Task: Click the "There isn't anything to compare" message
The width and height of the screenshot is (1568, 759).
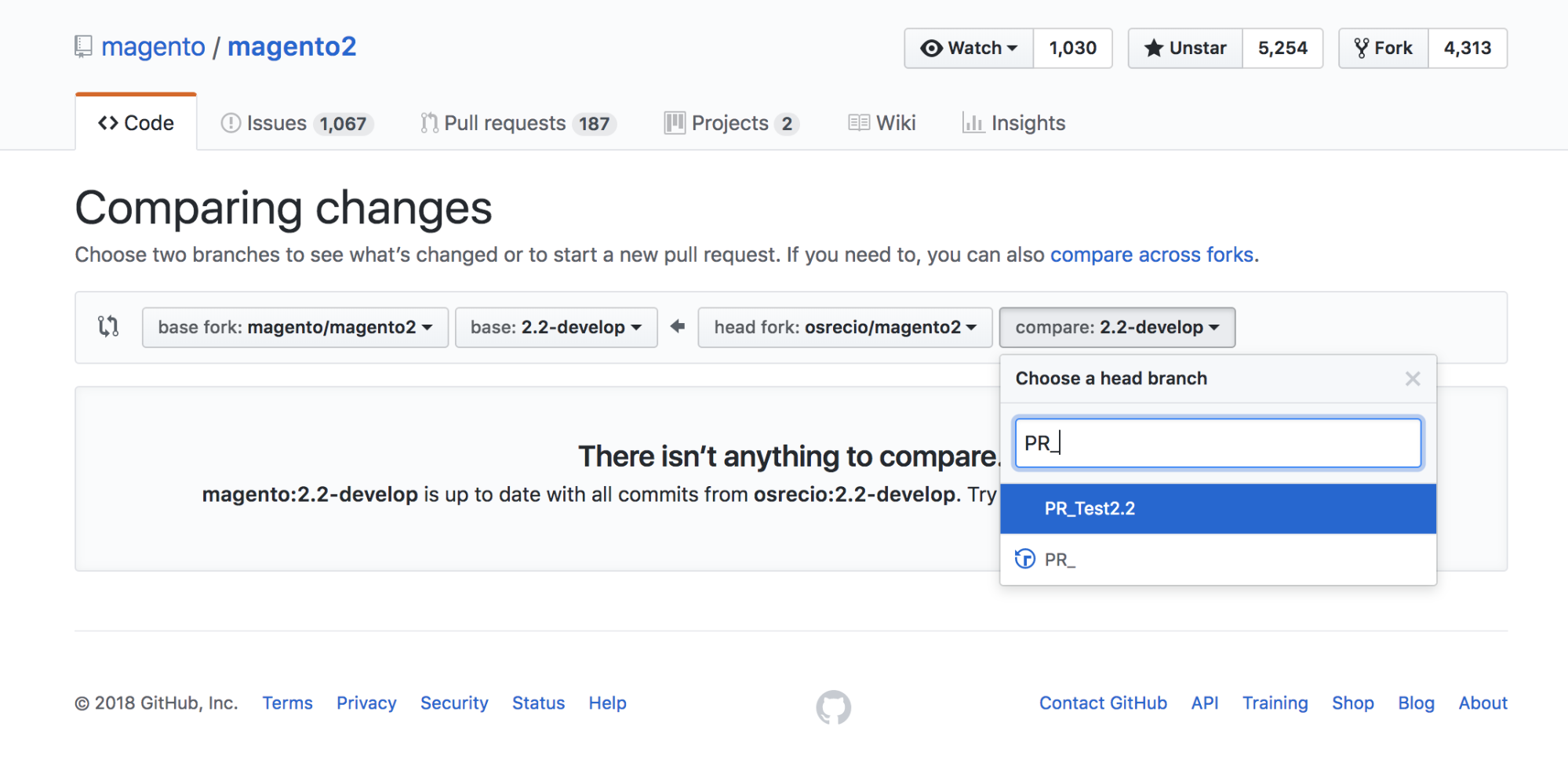Action: click(789, 456)
